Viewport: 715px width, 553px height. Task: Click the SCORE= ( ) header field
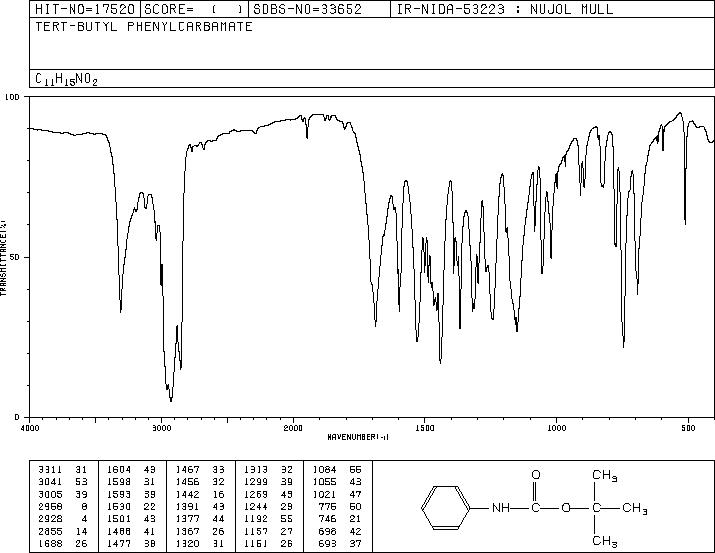tap(194, 9)
